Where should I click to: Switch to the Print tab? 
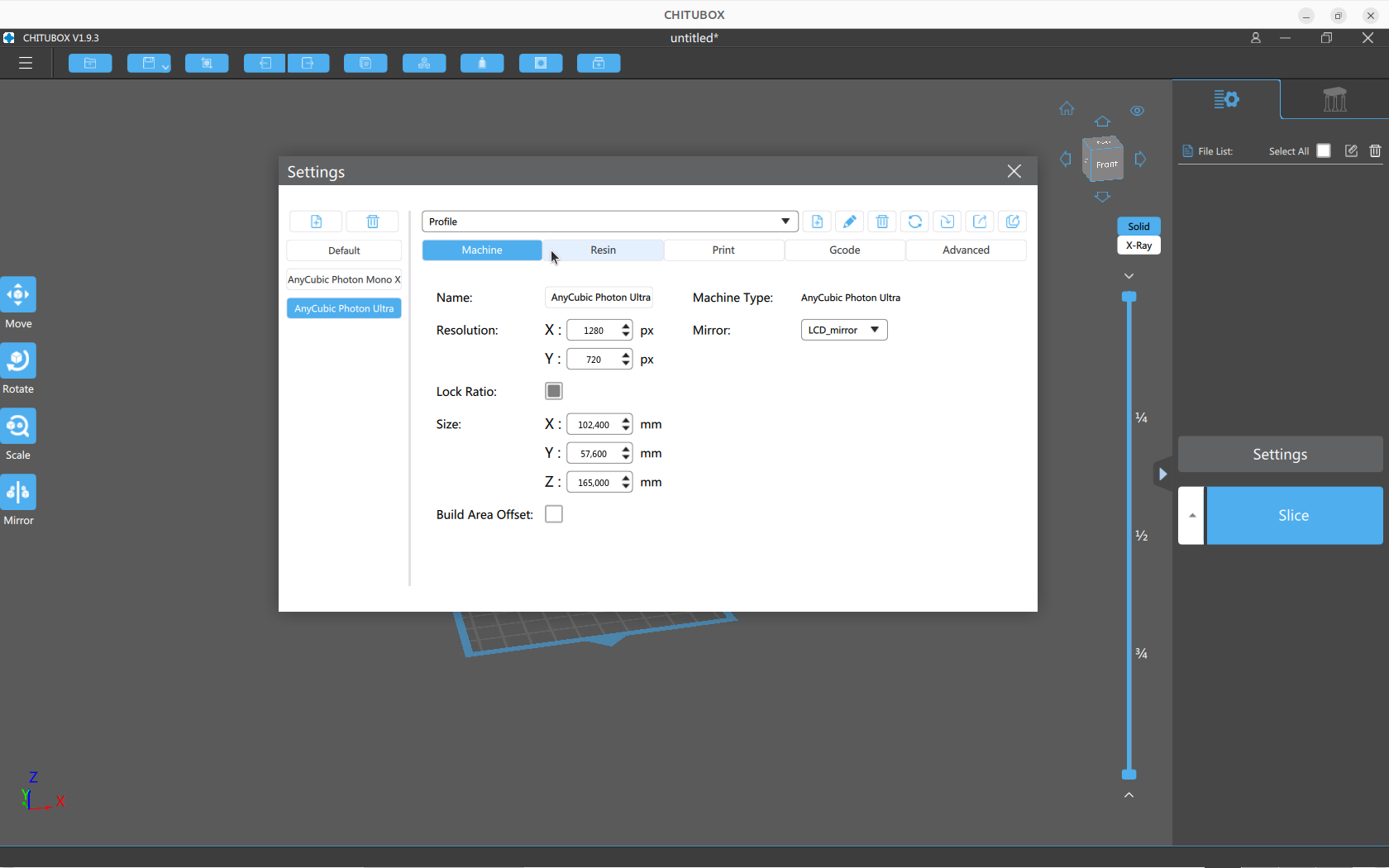tap(723, 250)
